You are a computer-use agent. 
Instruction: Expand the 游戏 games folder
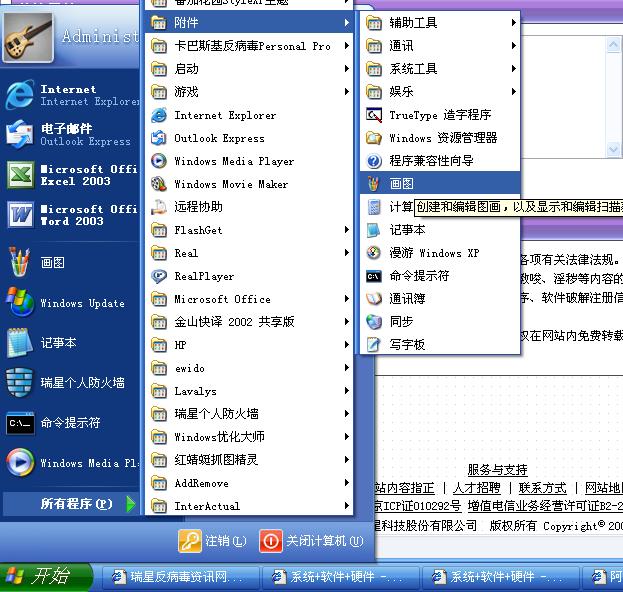coord(249,92)
